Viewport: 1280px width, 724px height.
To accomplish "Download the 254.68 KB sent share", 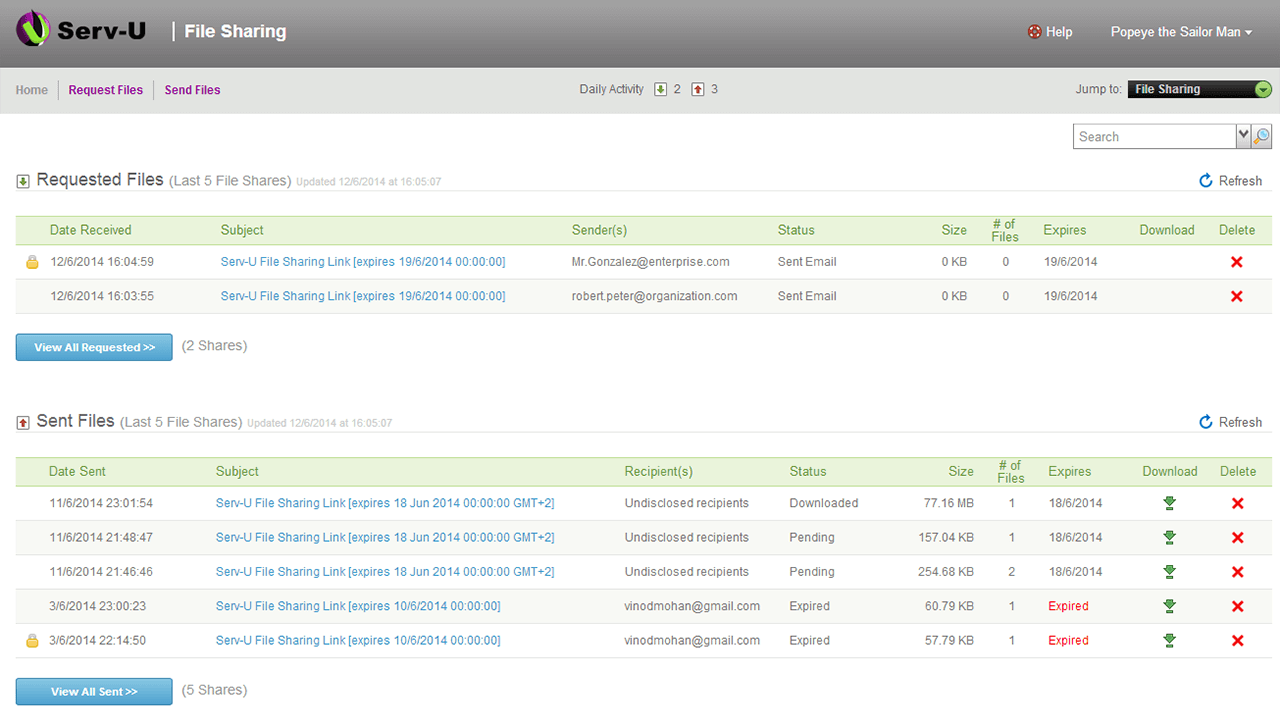I will click(1169, 572).
